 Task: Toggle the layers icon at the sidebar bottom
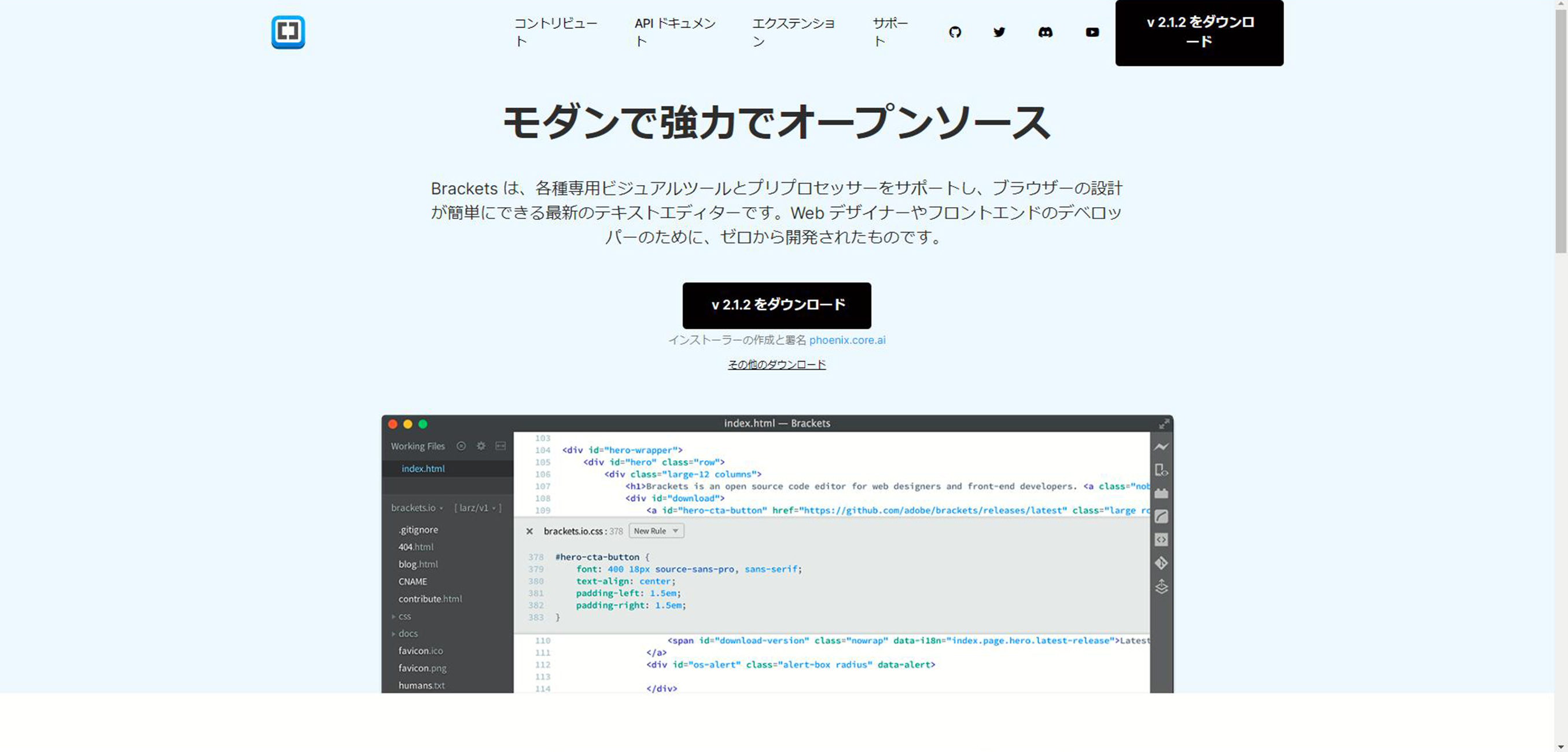pos(1162,587)
